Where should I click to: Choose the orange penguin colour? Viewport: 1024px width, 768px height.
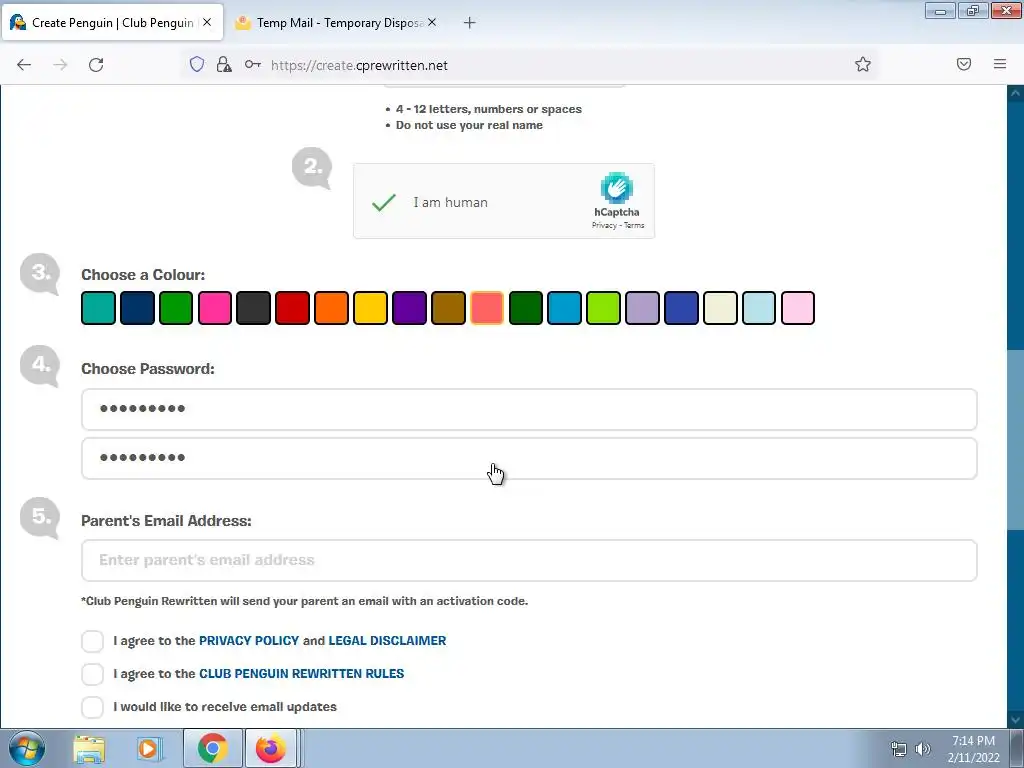click(x=332, y=308)
